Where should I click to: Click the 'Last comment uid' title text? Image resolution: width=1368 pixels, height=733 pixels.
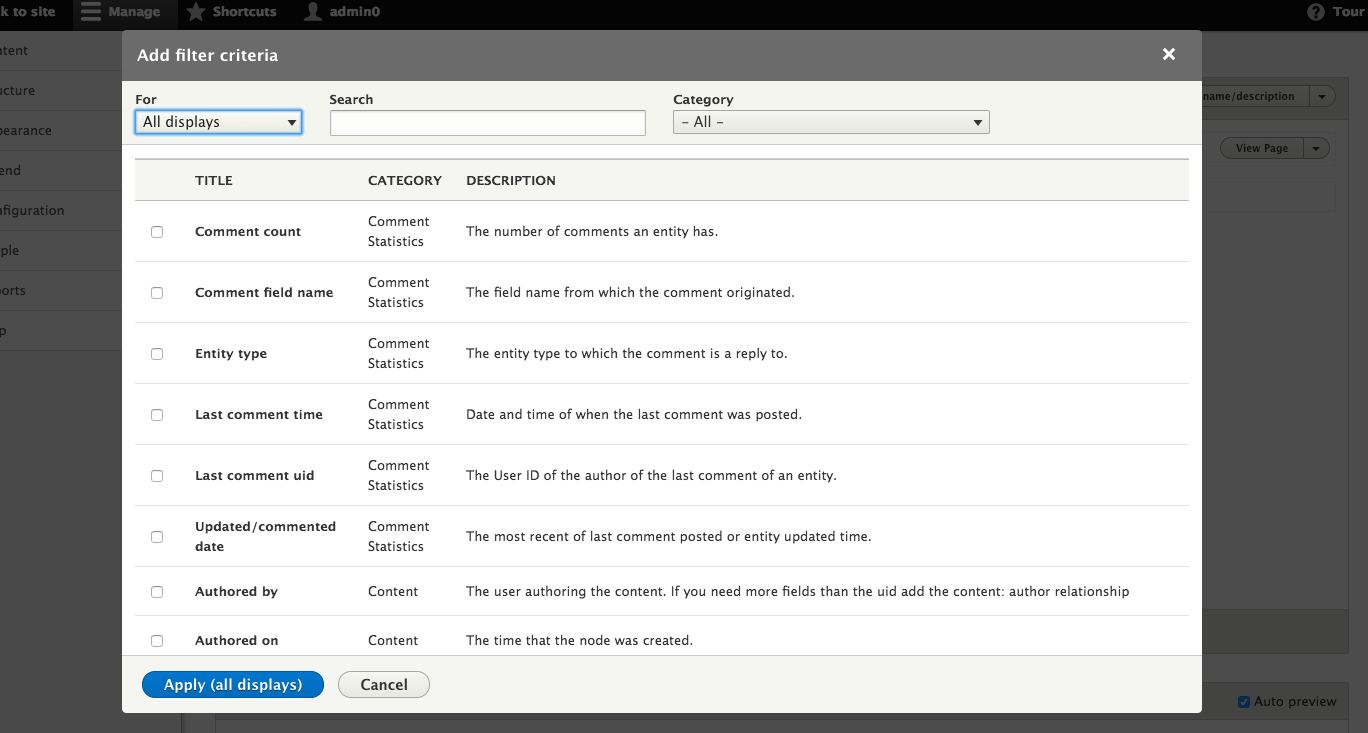[x=255, y=476]
